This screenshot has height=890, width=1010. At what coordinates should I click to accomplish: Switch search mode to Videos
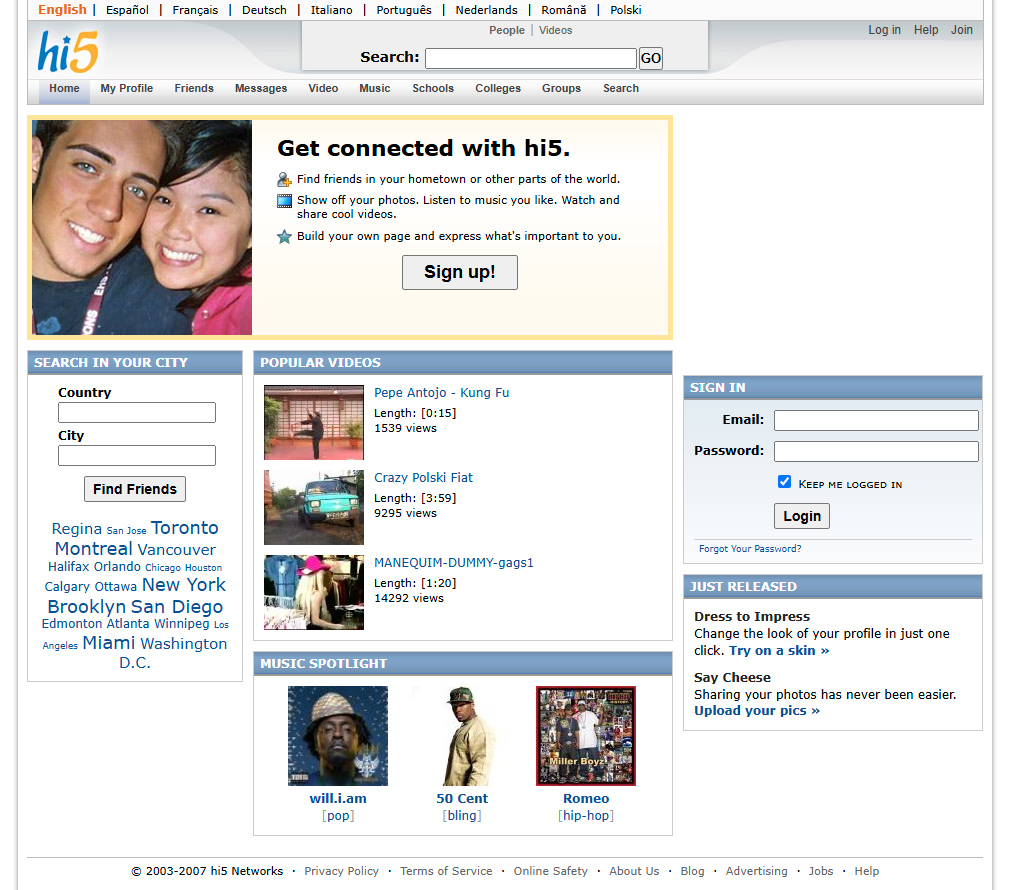pos(555,31)
